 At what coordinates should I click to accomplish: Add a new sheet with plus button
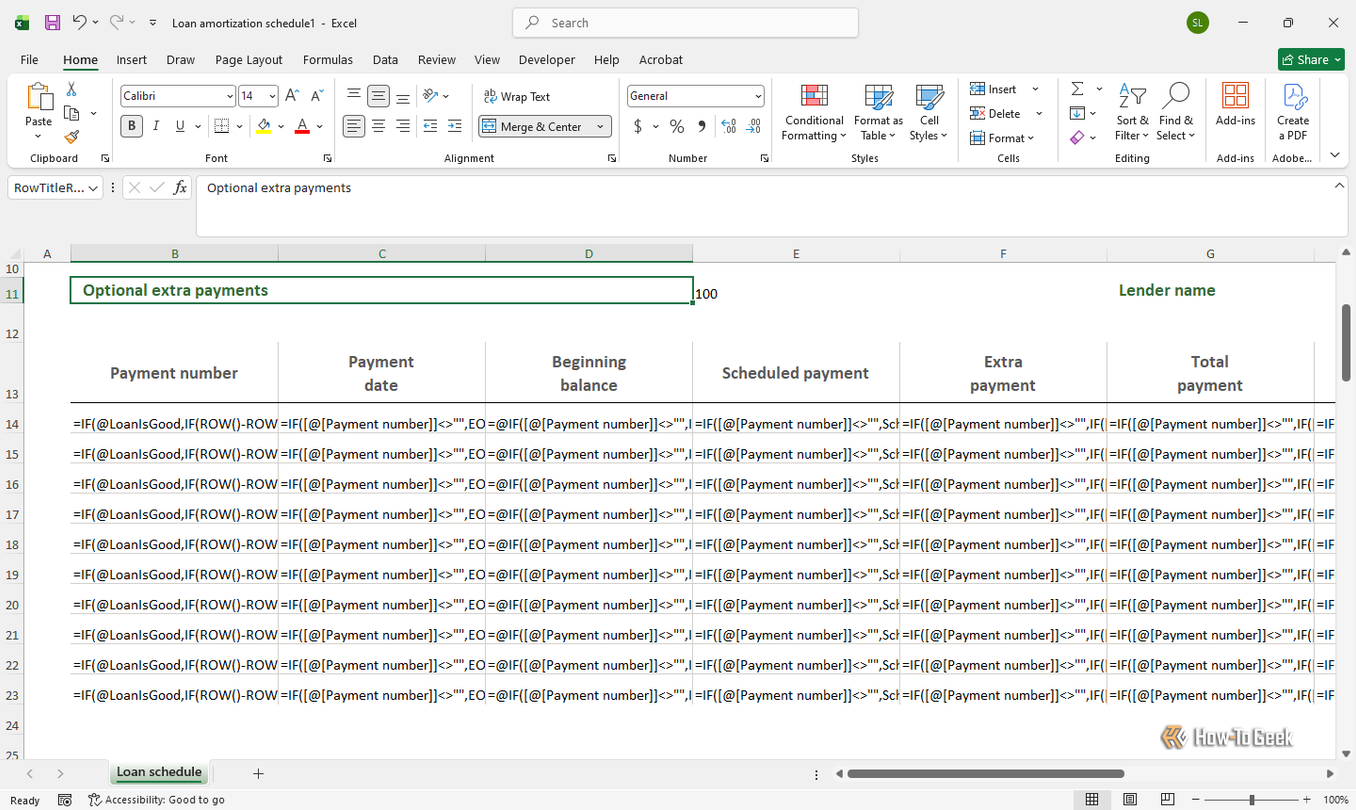tap(258, 773)
